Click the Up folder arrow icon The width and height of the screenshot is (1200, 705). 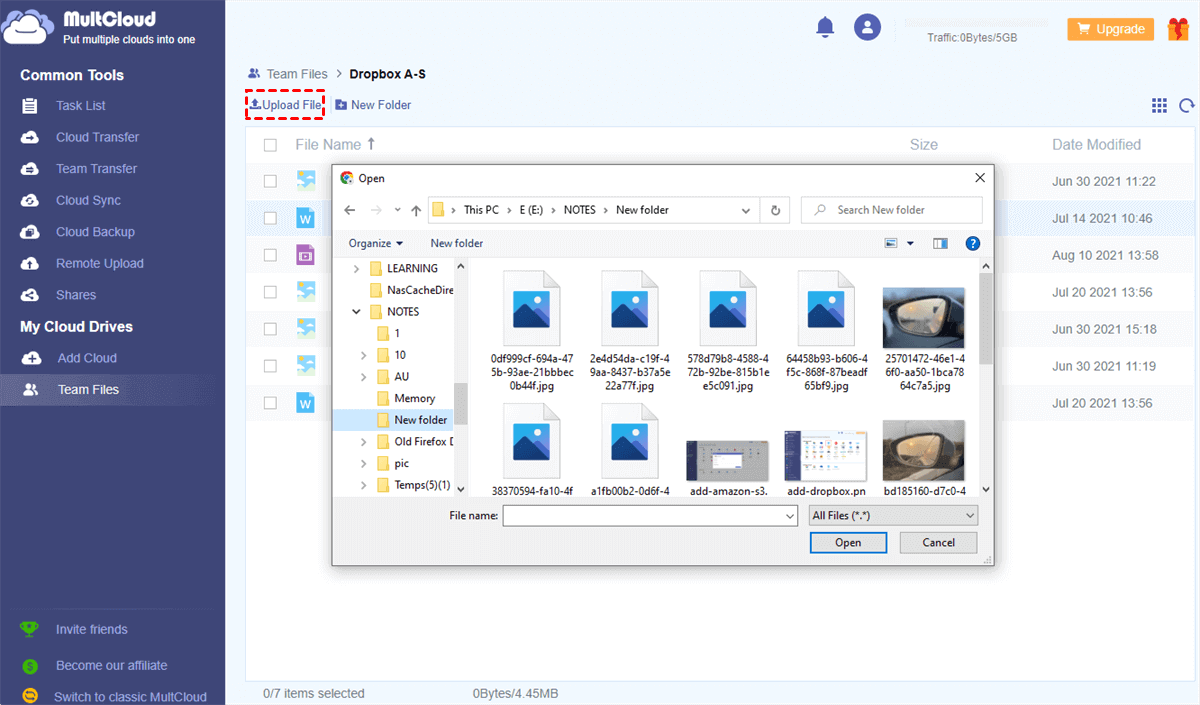pyautogui.click(x=416, y=210)
